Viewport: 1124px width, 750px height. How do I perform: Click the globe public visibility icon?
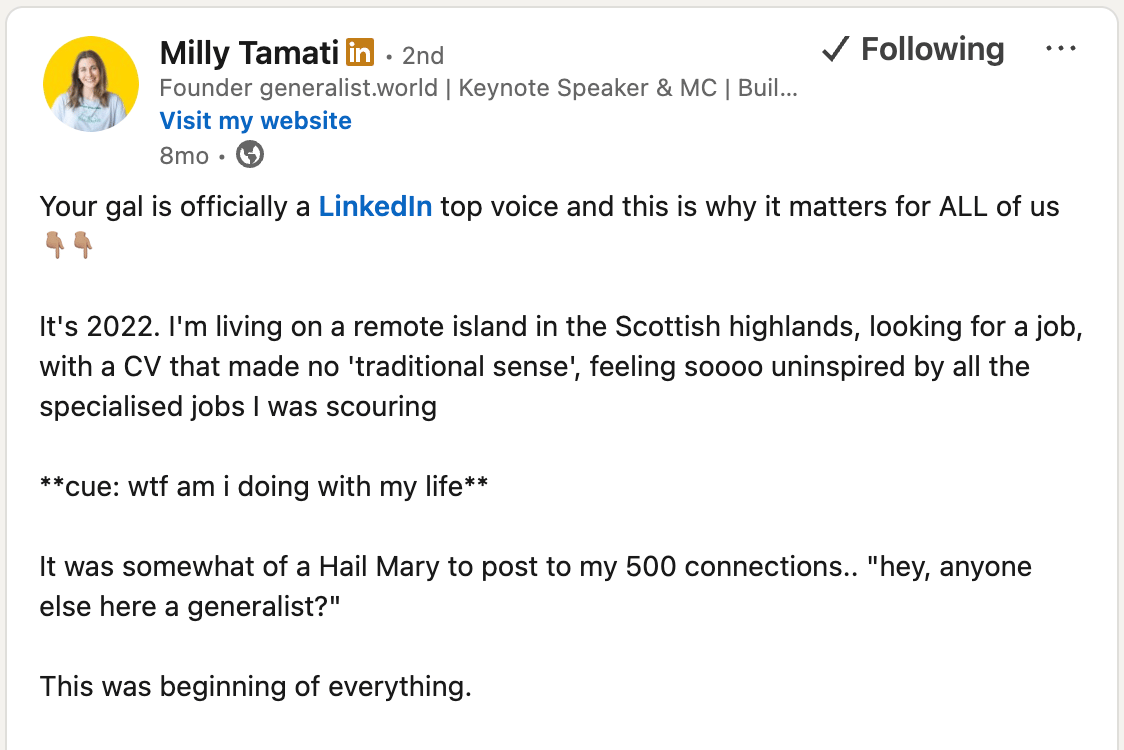(x=250, y=155)
